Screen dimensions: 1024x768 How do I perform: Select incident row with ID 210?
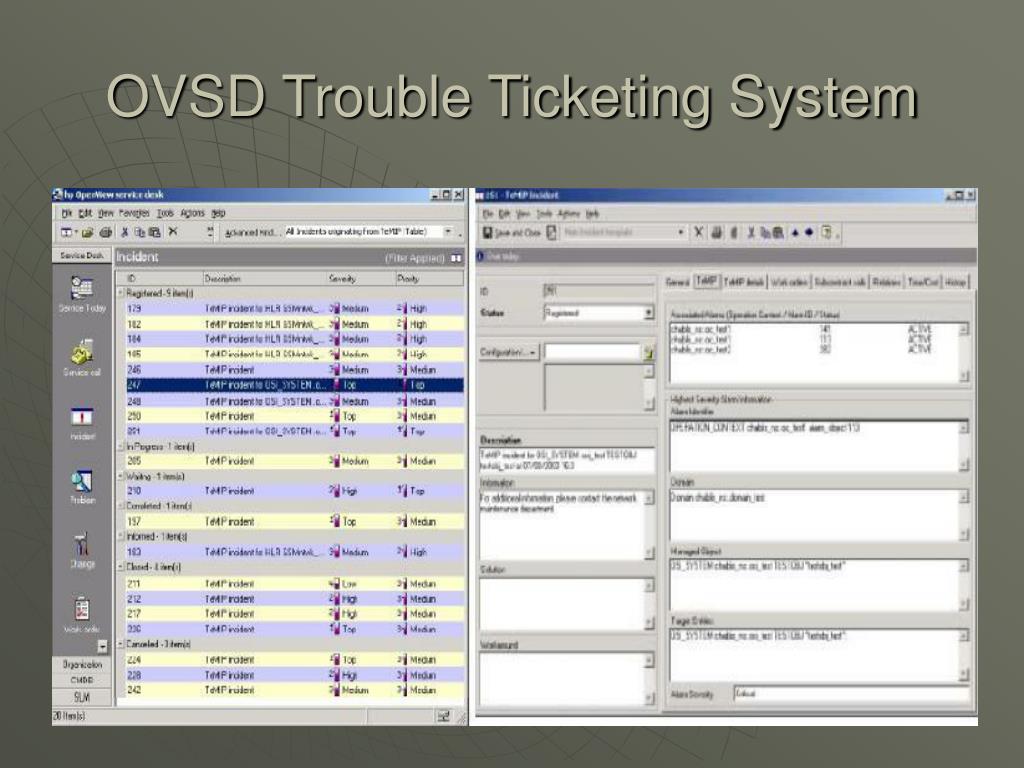pyautogui.click(x=295, y=491)
